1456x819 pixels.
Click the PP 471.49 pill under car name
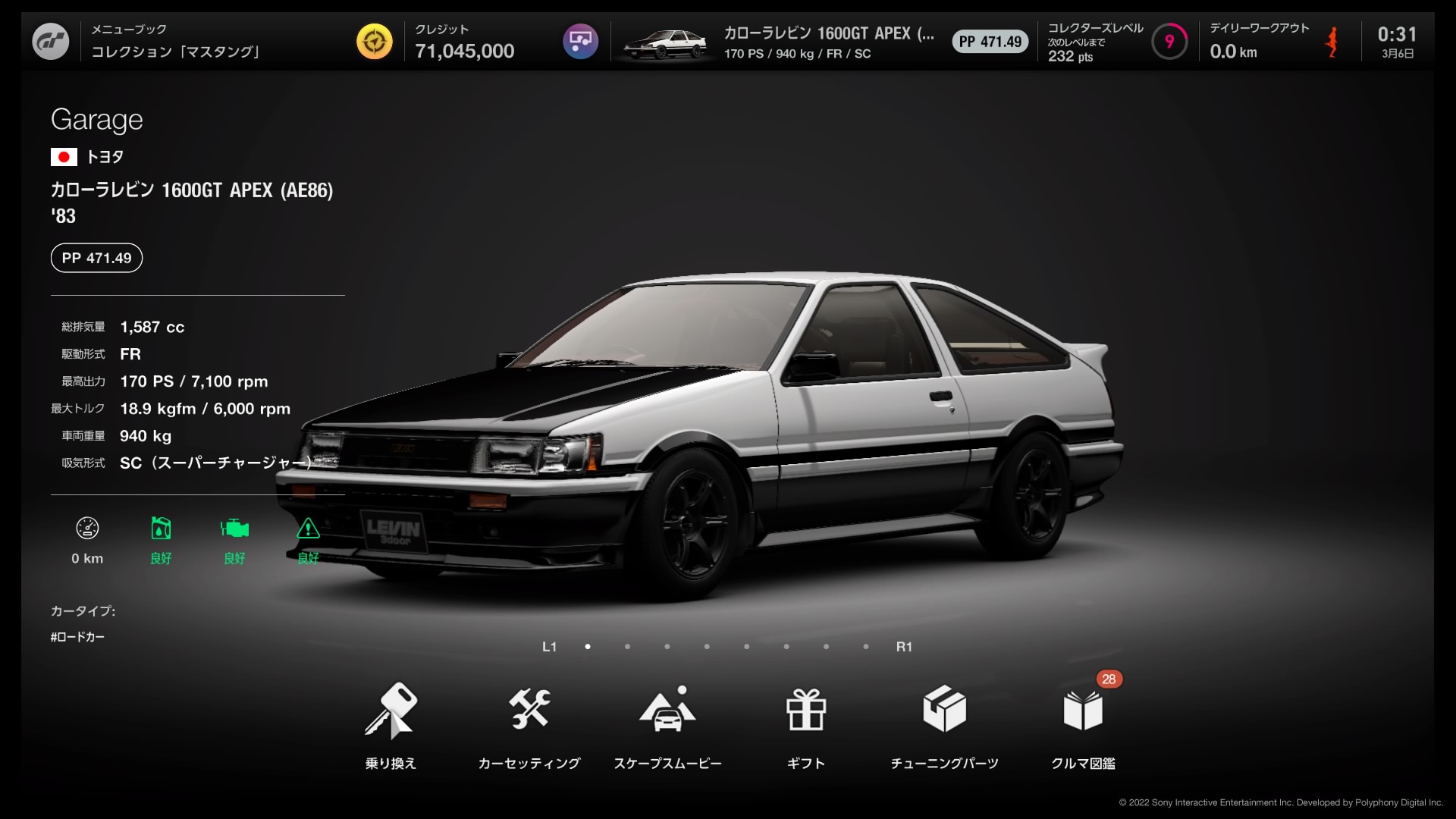[96, 258]
